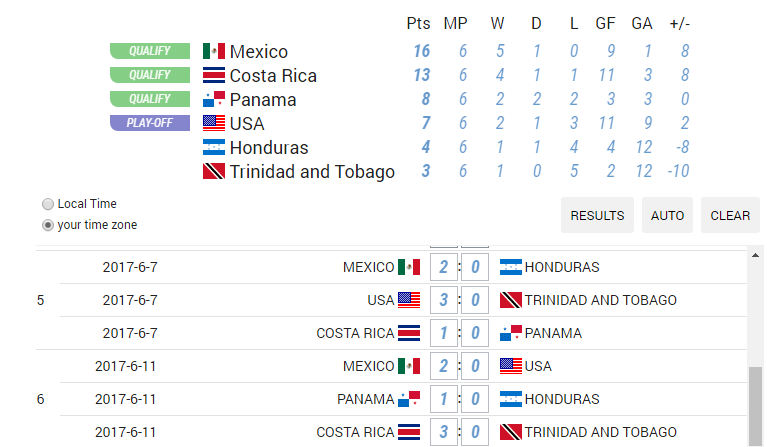Click the USA flag in standings table
The height and width of the screenshot is (447, 767).
point(214,123)
